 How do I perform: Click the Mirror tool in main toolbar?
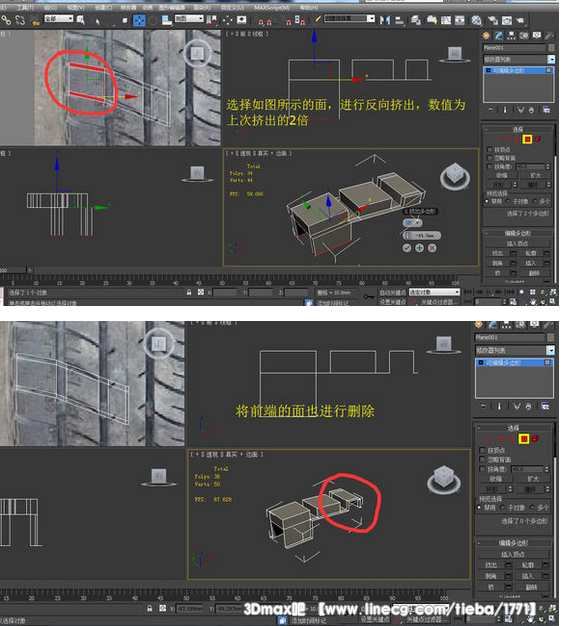(x=385, y=20)
